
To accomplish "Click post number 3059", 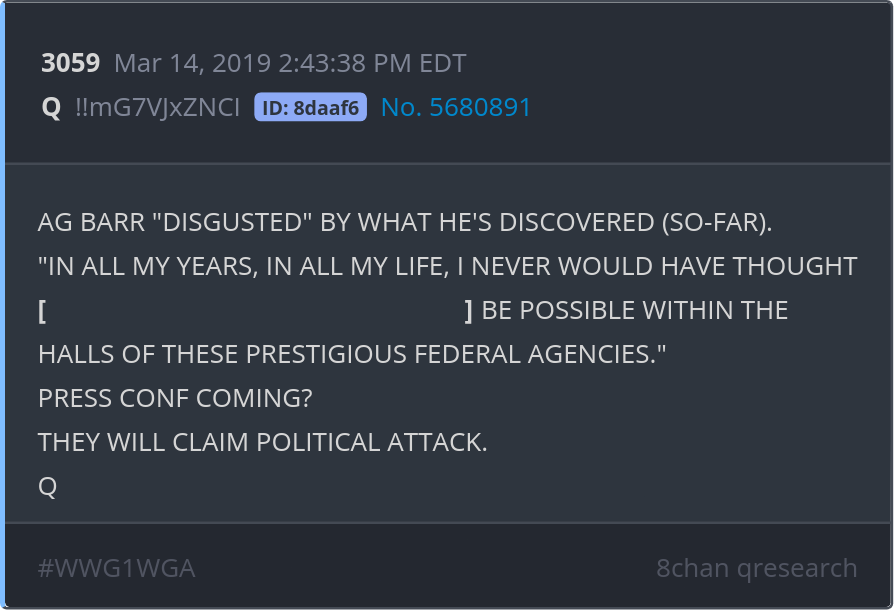I will pyautogui.click(x=70, y=64).
